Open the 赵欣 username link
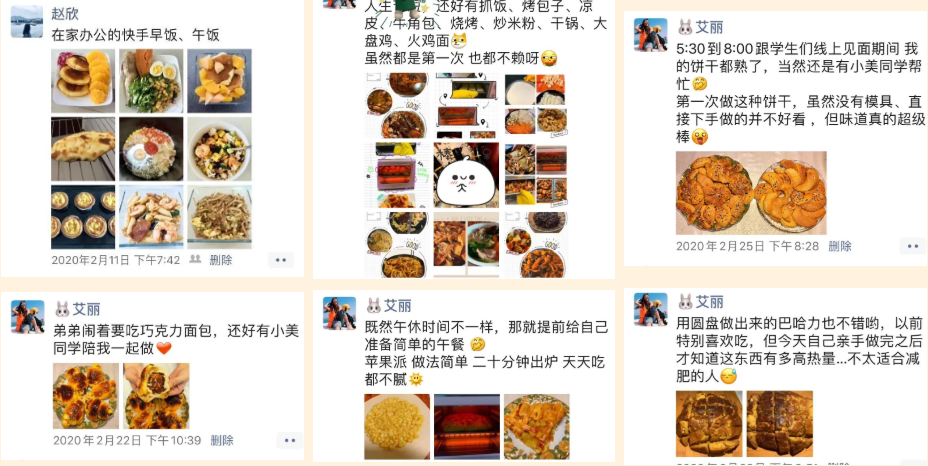The height and width of the screenshot is (466, 928). click(65, 14)
